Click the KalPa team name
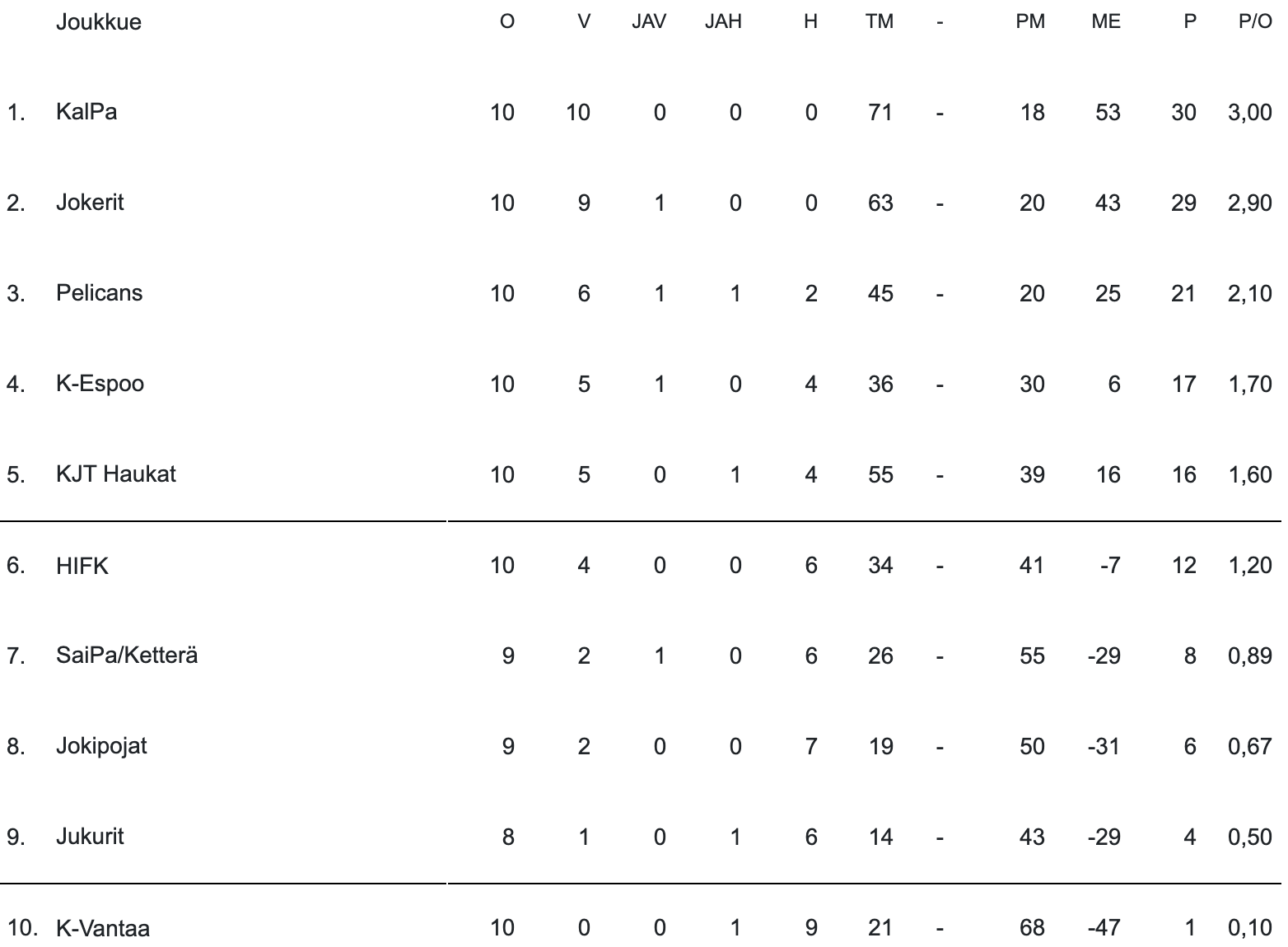The height and width of the screenshot is (947, 1288). point(86,111)
